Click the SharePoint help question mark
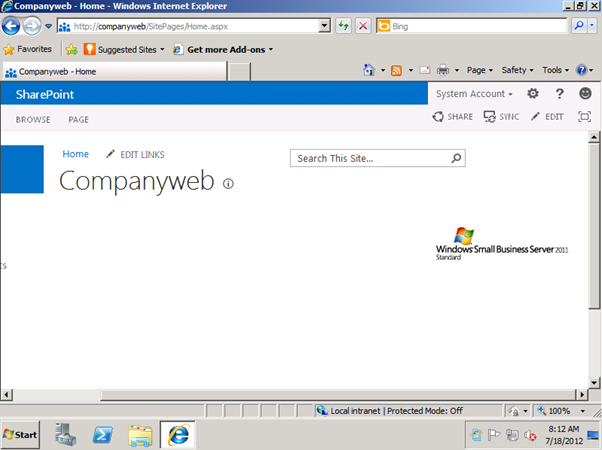The image size is (602, 450). [559, 94]
